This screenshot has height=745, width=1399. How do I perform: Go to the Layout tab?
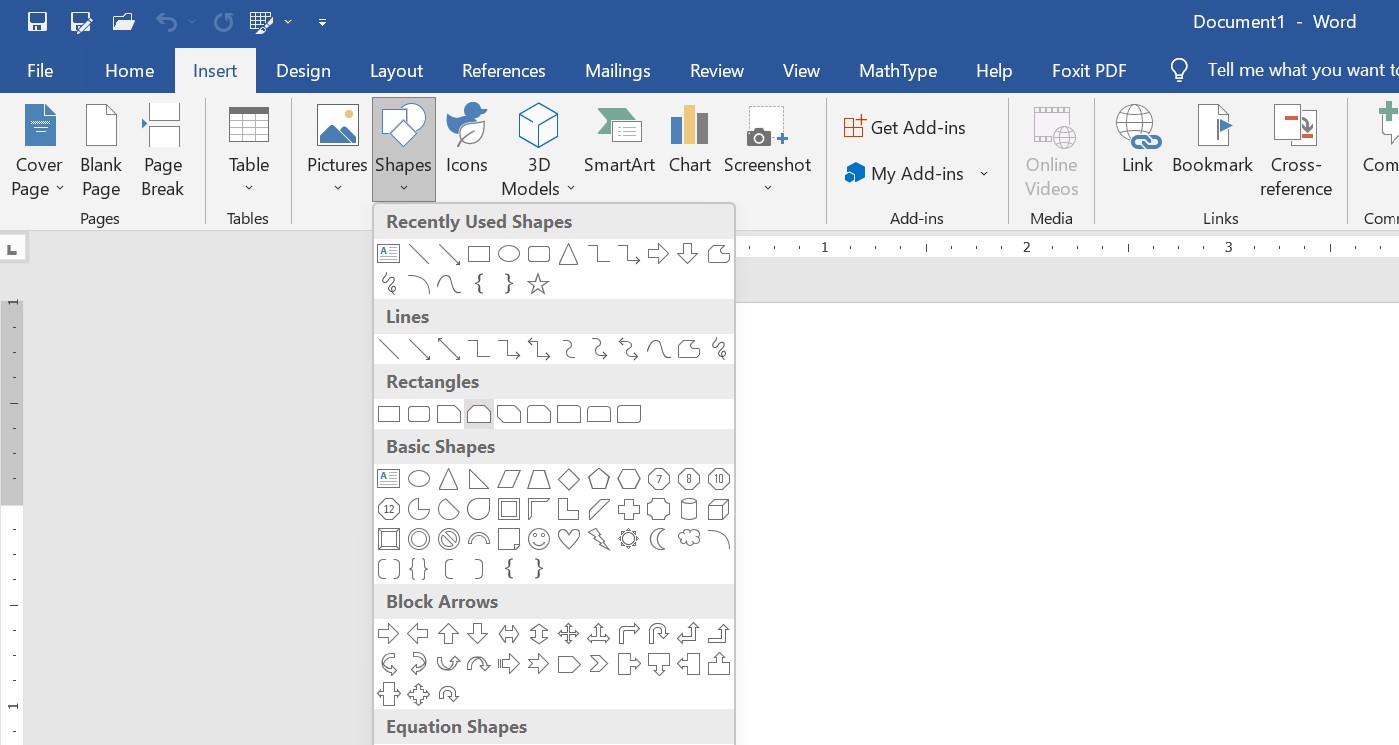tap(396, 71)
